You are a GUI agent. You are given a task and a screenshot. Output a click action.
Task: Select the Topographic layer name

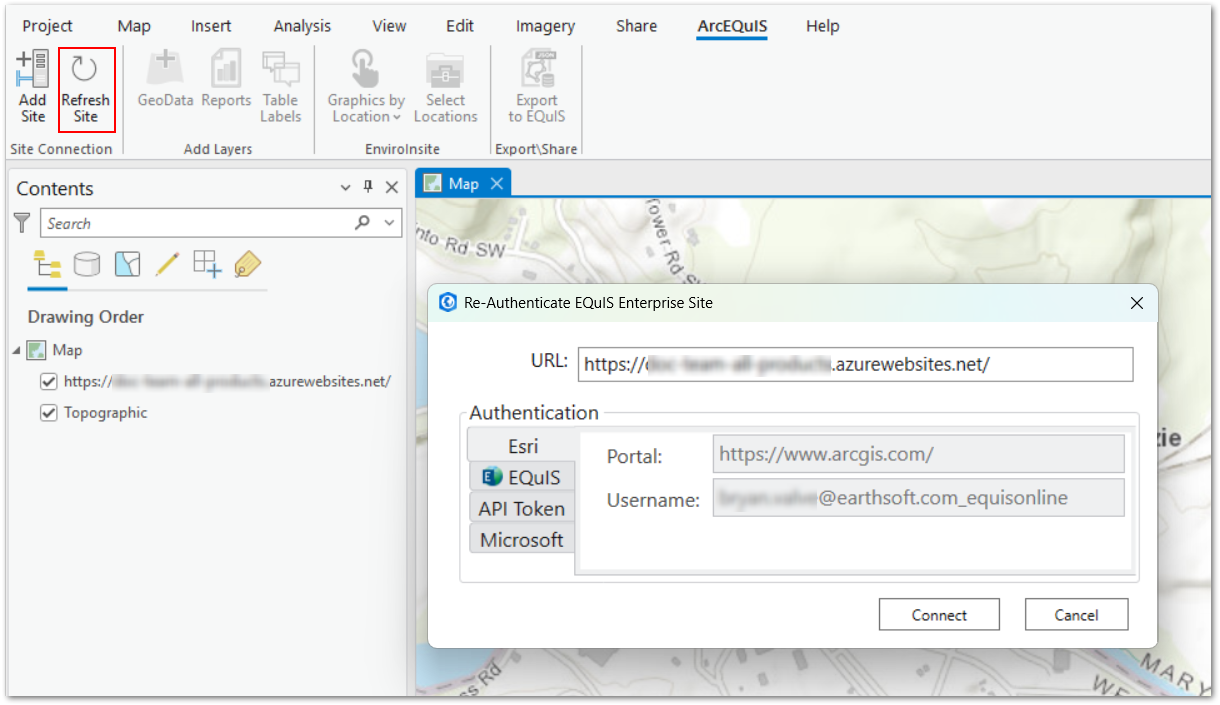click(x=105, y=412)
